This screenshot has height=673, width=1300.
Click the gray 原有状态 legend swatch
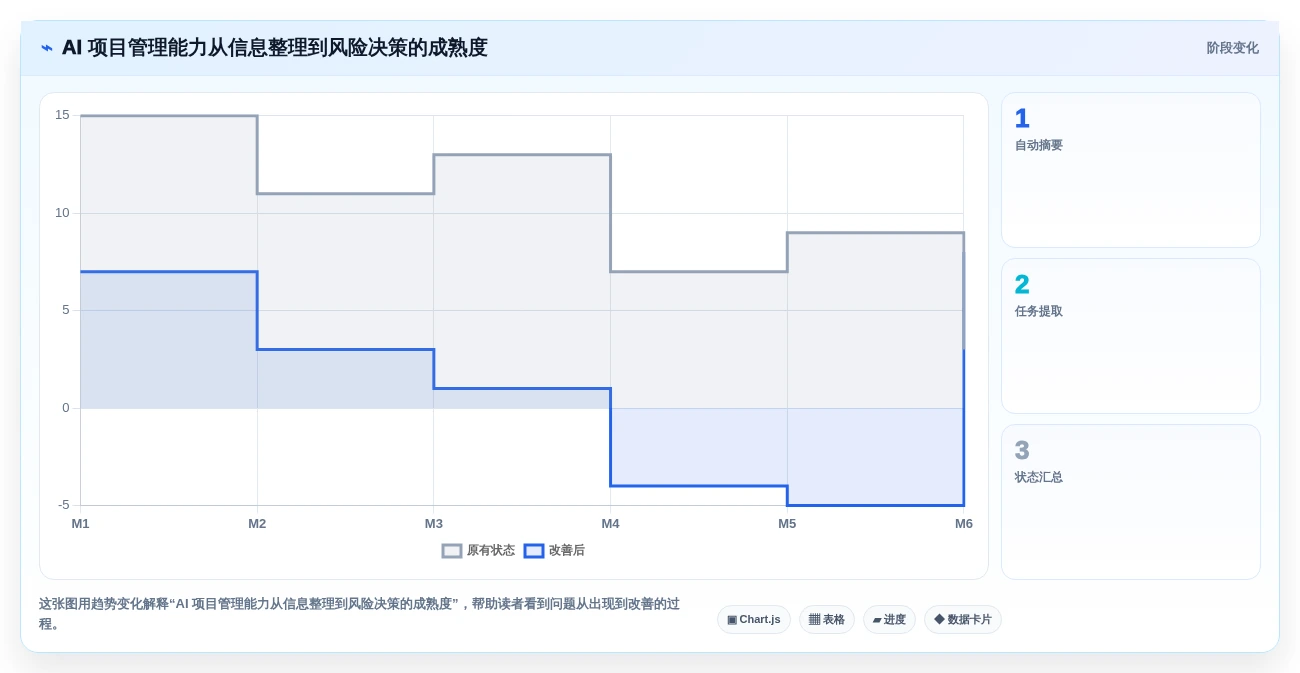pos(452,551)
